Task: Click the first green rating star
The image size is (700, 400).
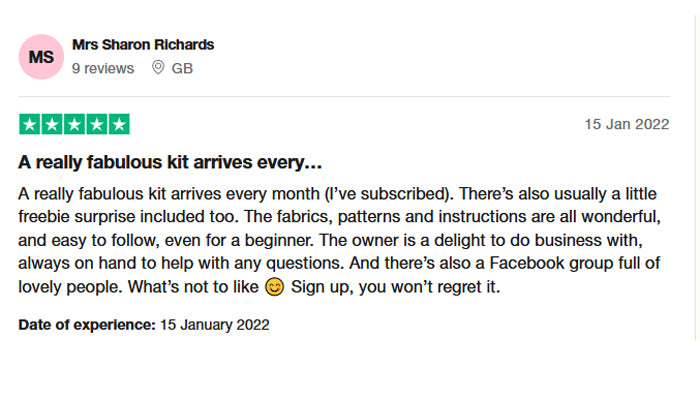Action: (x=30, y=125)
